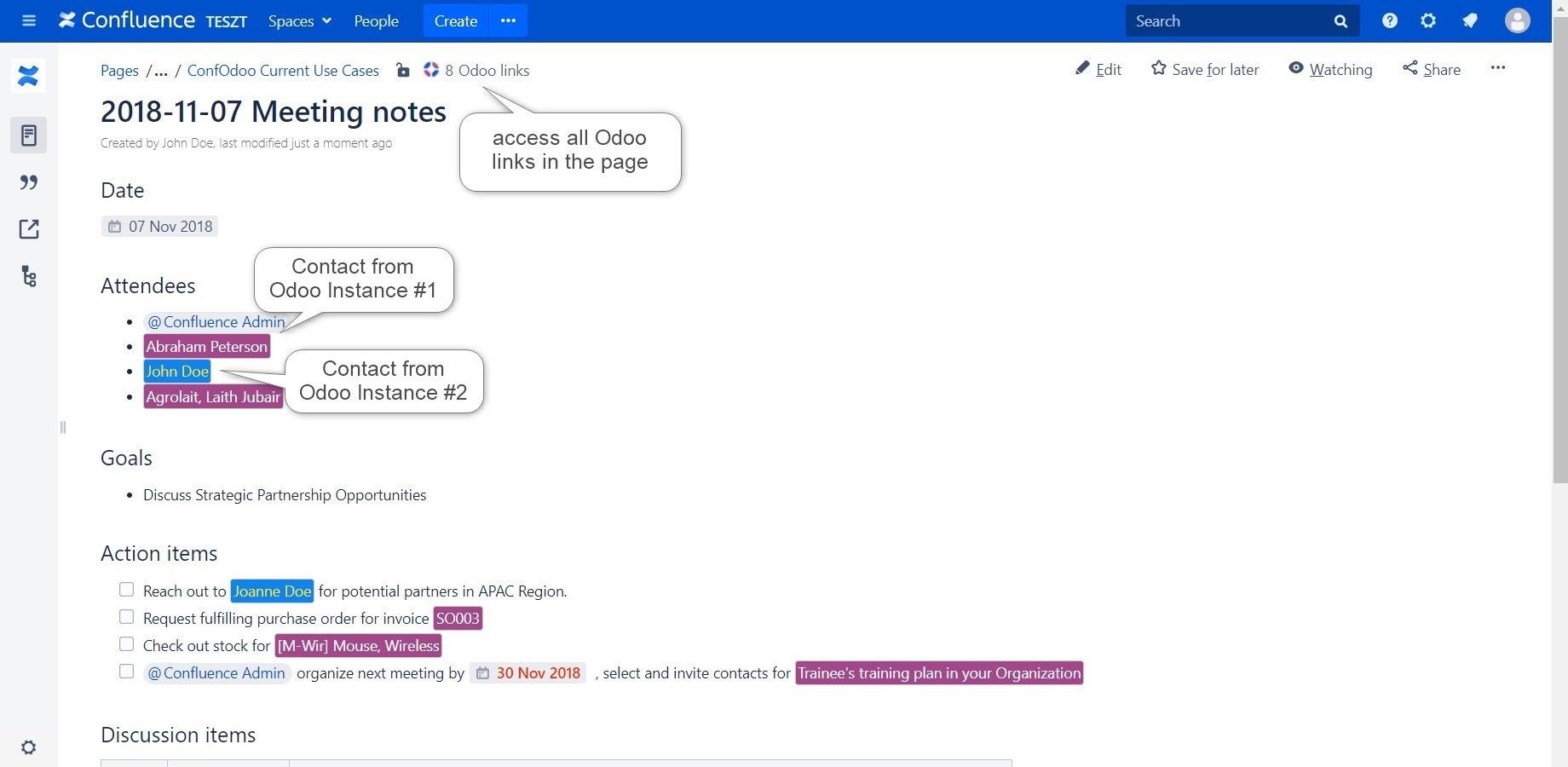Viewport: 1568px width, 767px height.
Task: Open Blog quote icon in the sidebar
Action: coord(28,182)
